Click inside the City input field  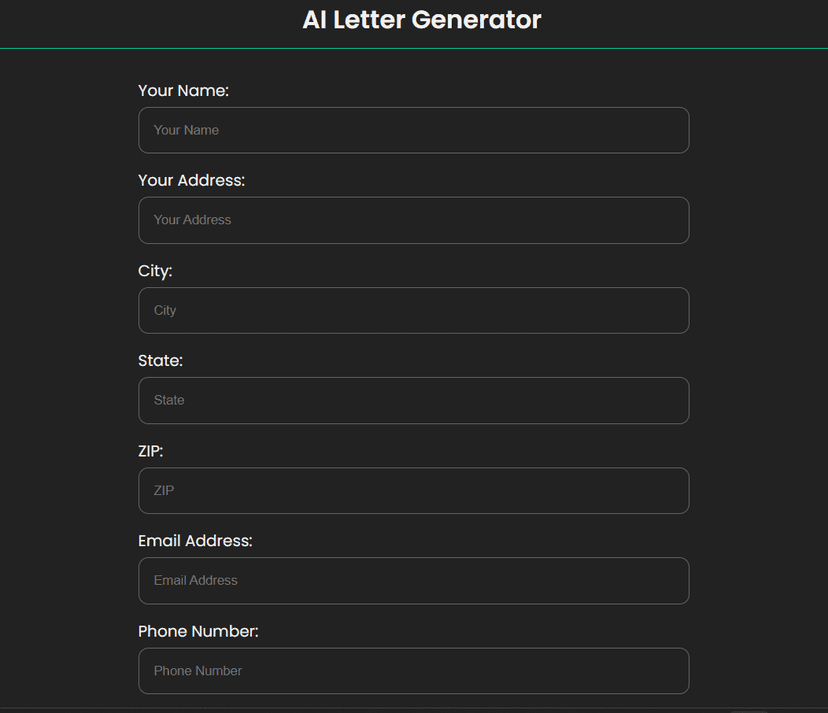point(413,310)
